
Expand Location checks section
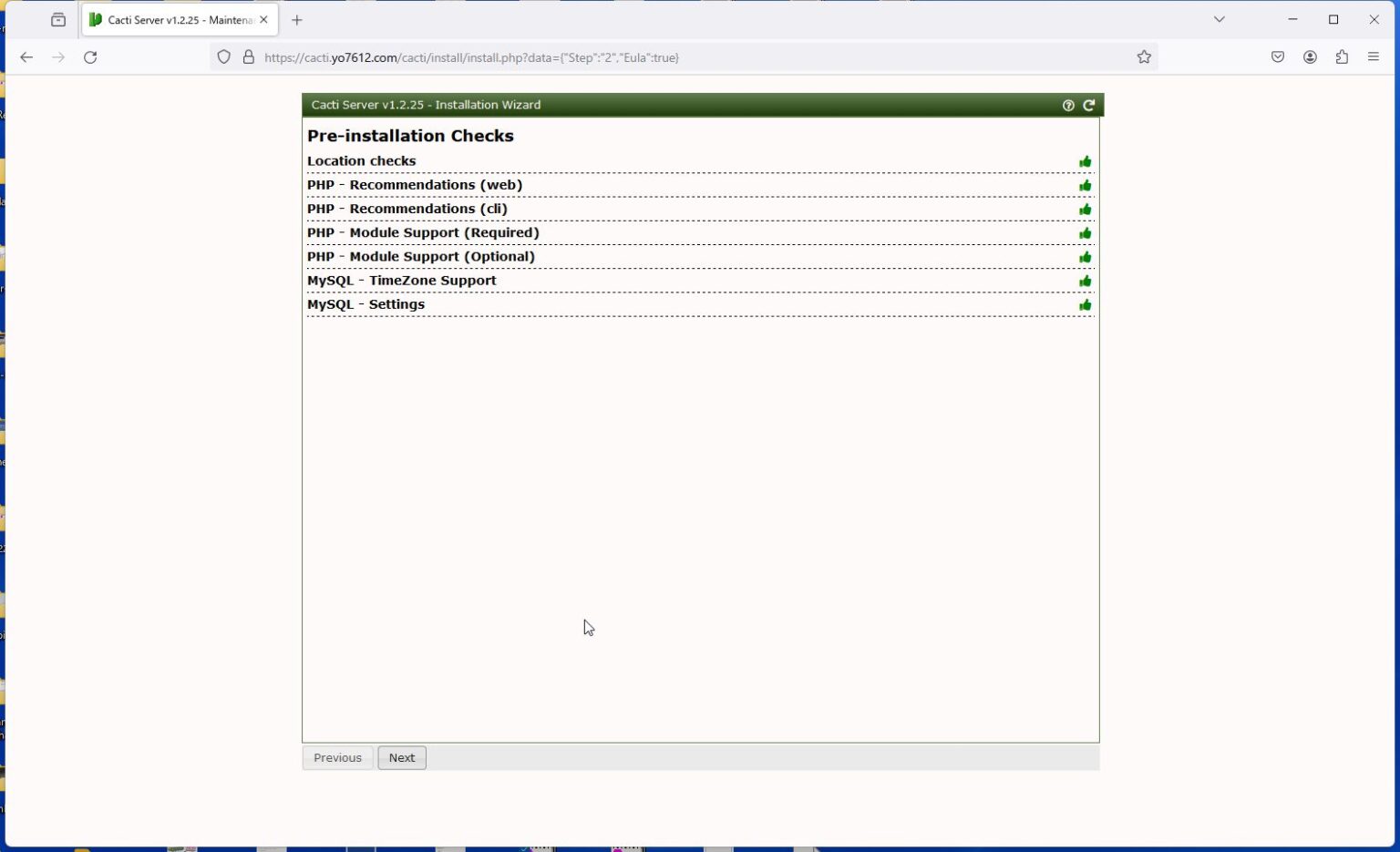pyautogui.click(x=362, y=161)
